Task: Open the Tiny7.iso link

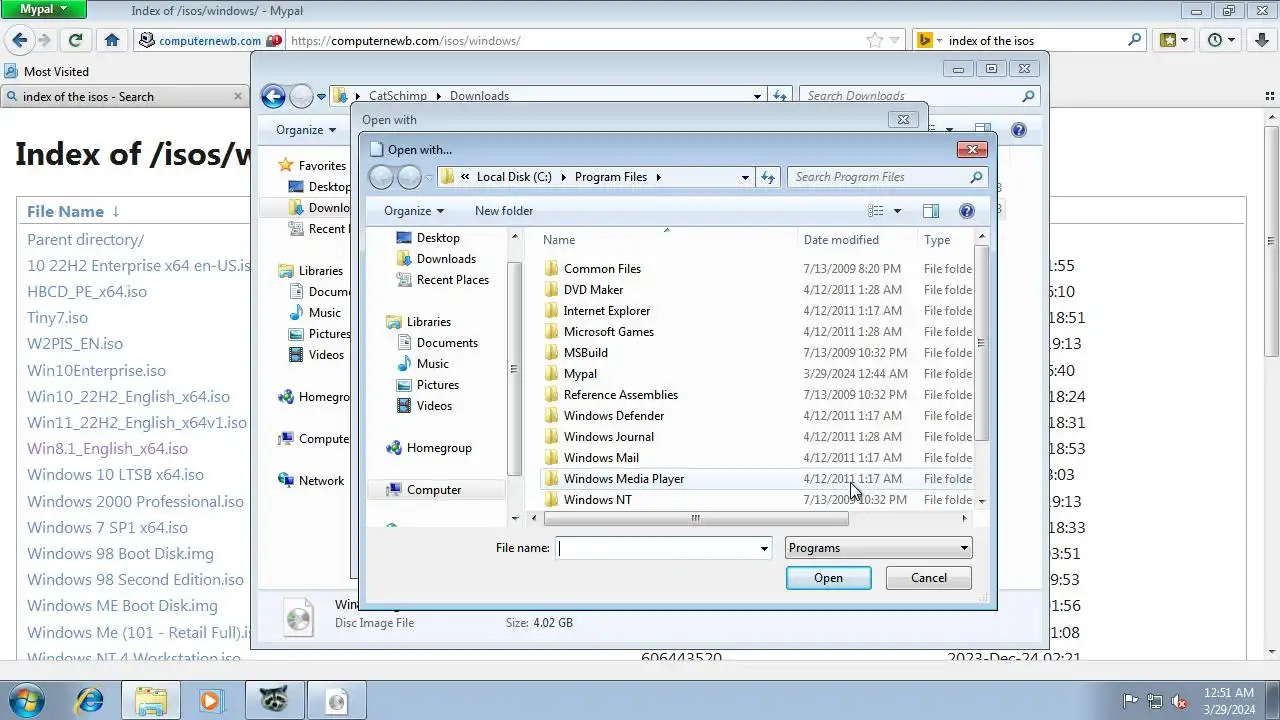Action: coord(57,318)
